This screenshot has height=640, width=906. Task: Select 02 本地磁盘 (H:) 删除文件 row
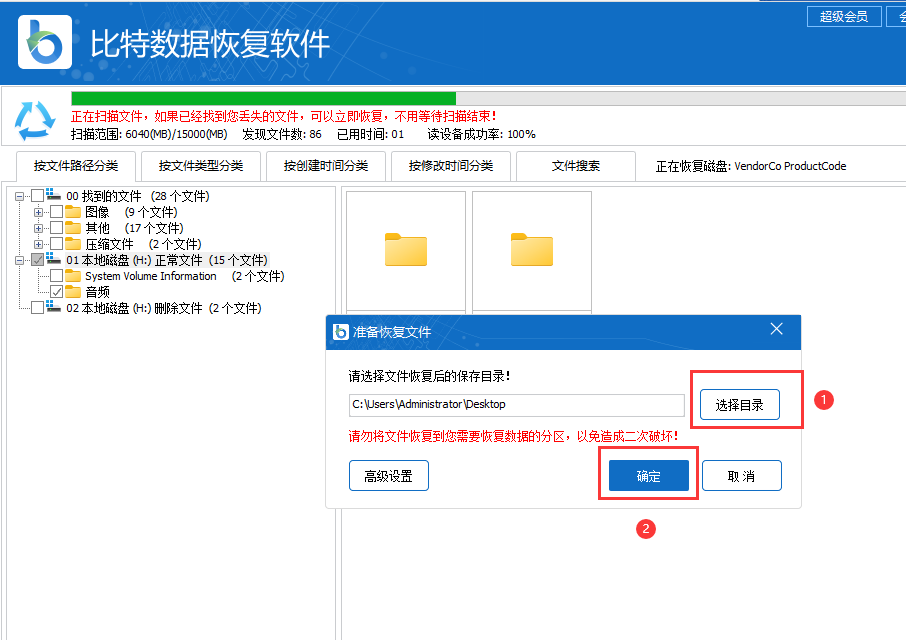[164, 308]
